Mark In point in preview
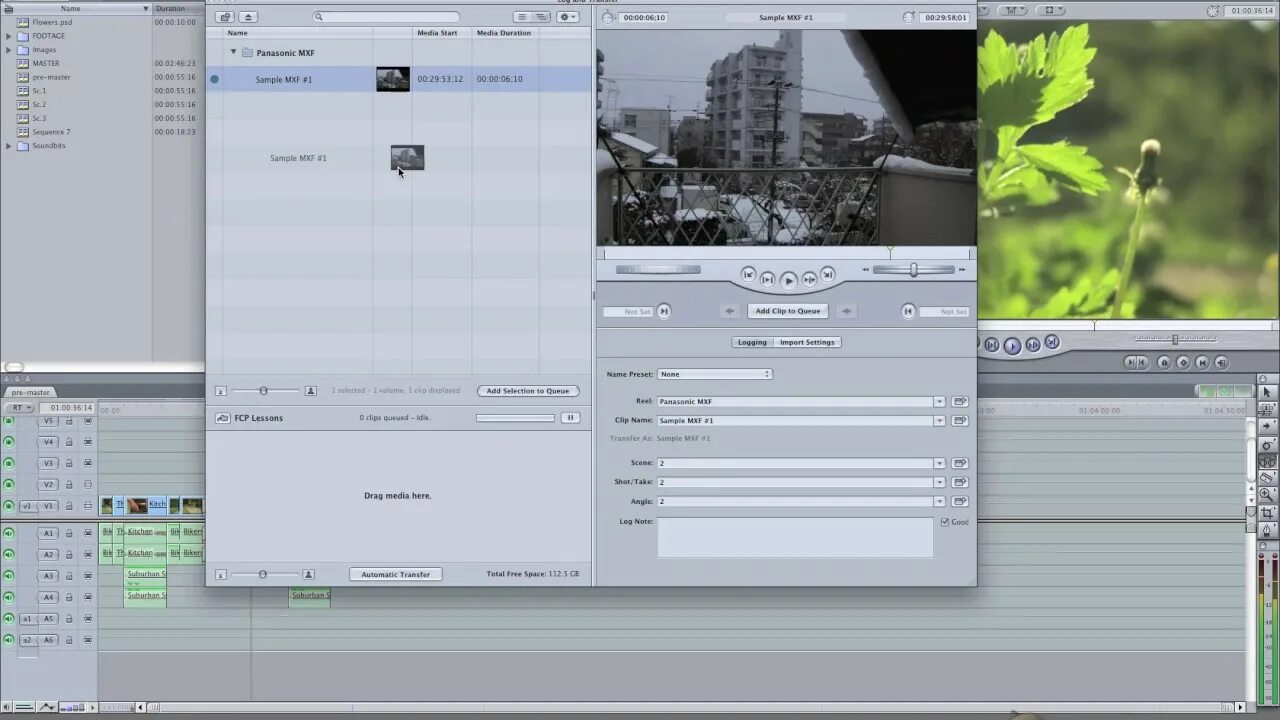This screenshot has height=720, width=1280. [664, 311]
